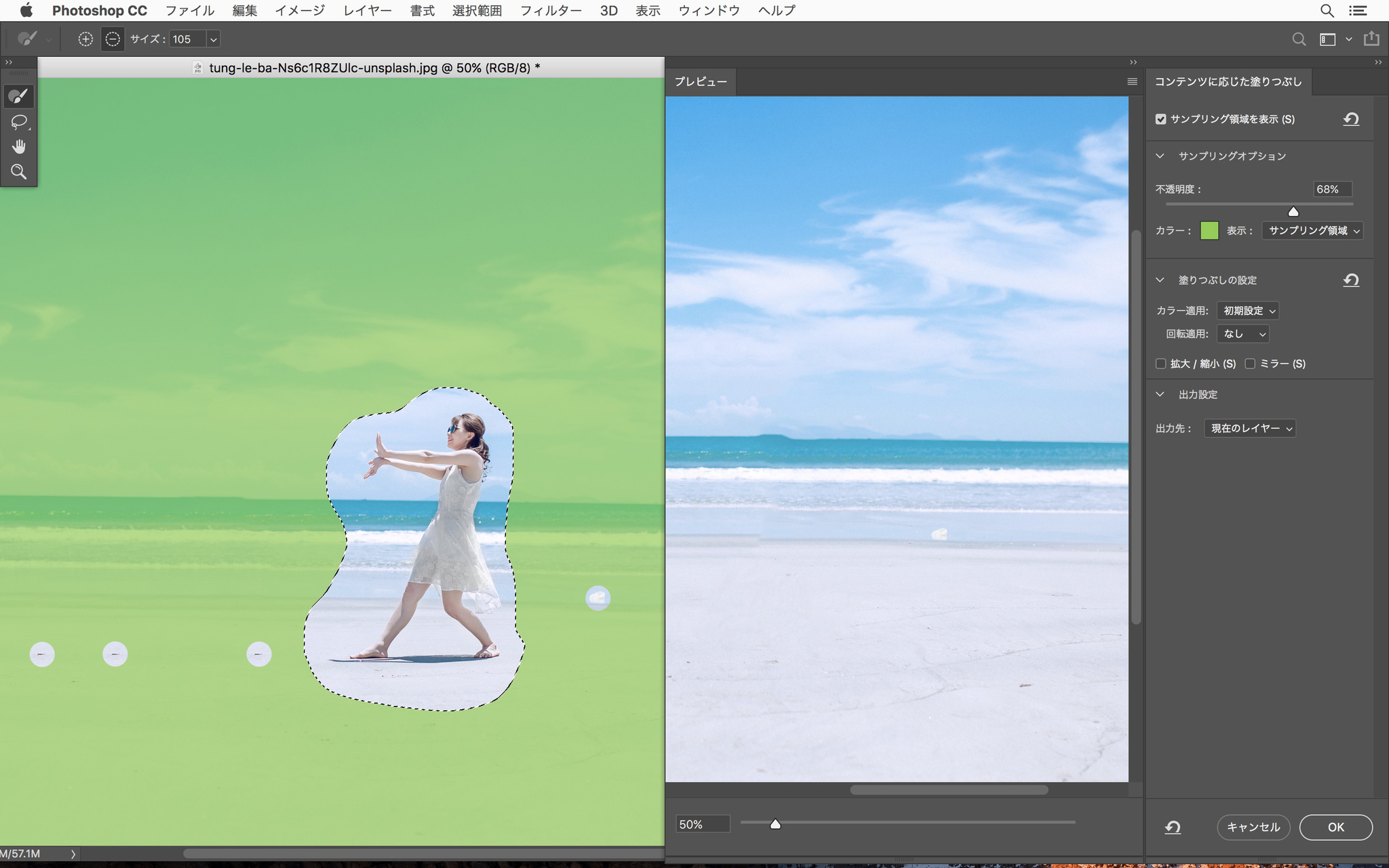Select the Hand tool
The image size is (1389, 868).
pos(18,147)
